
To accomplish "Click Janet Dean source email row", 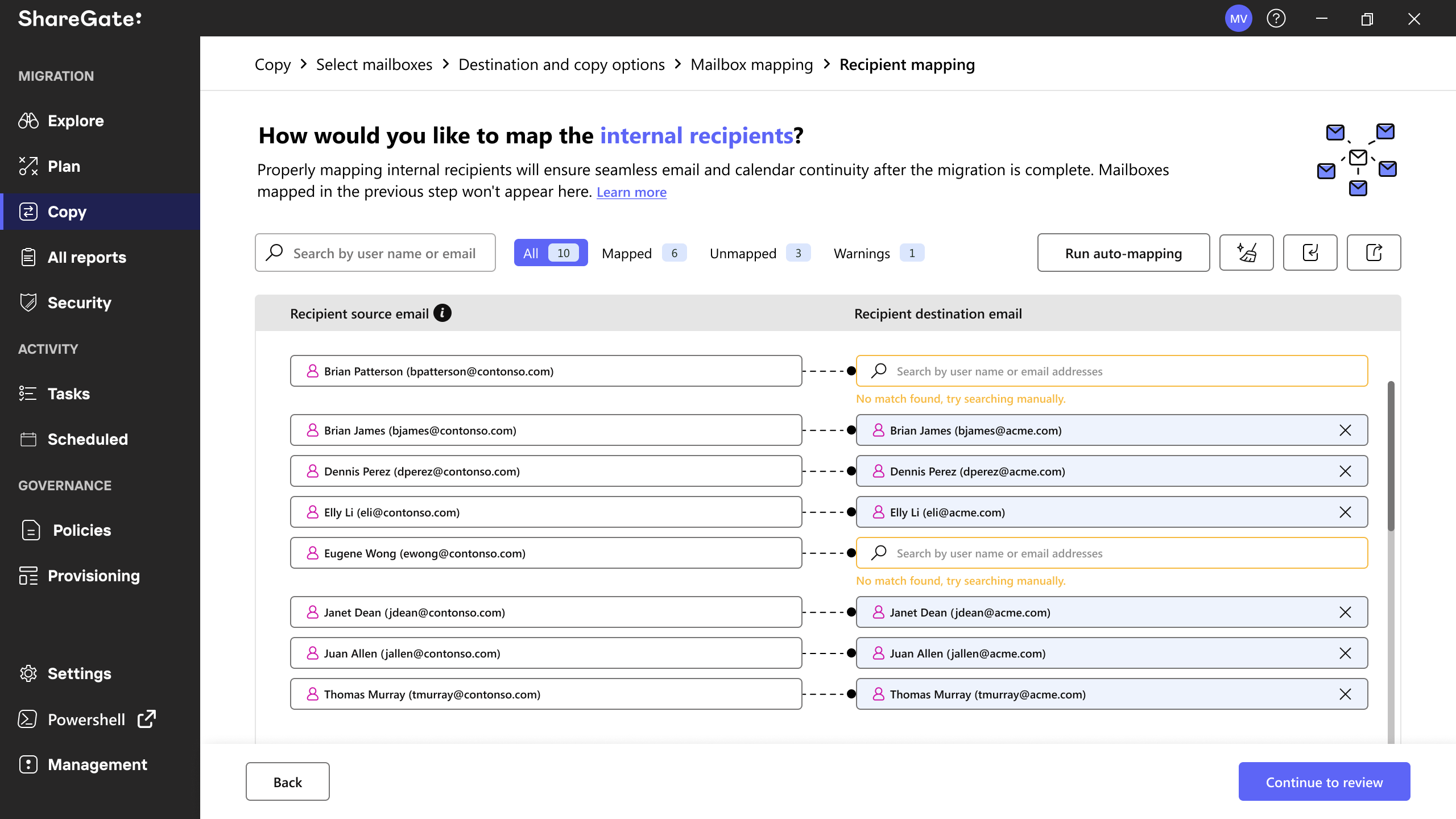I will (546, 612).
